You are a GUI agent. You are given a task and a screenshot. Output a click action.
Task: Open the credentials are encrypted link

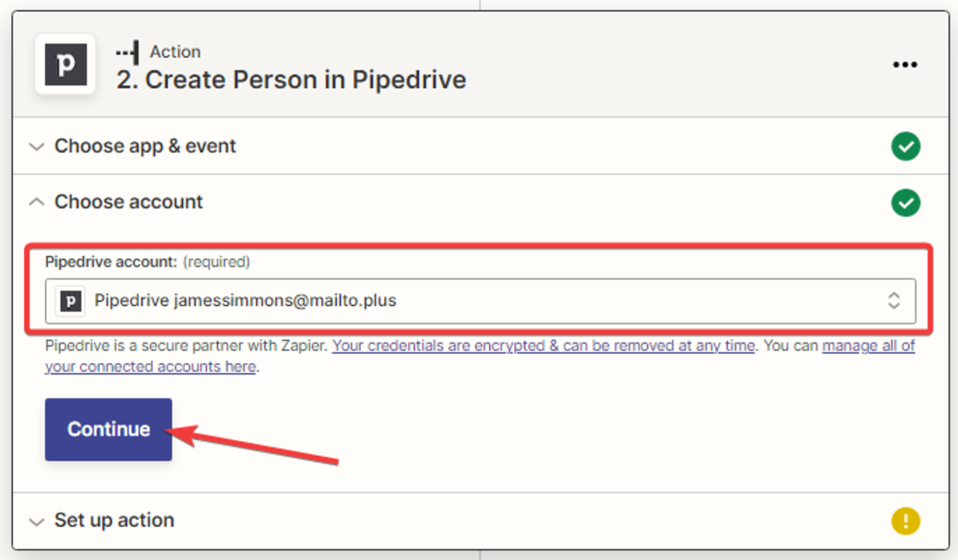[543, 346]
